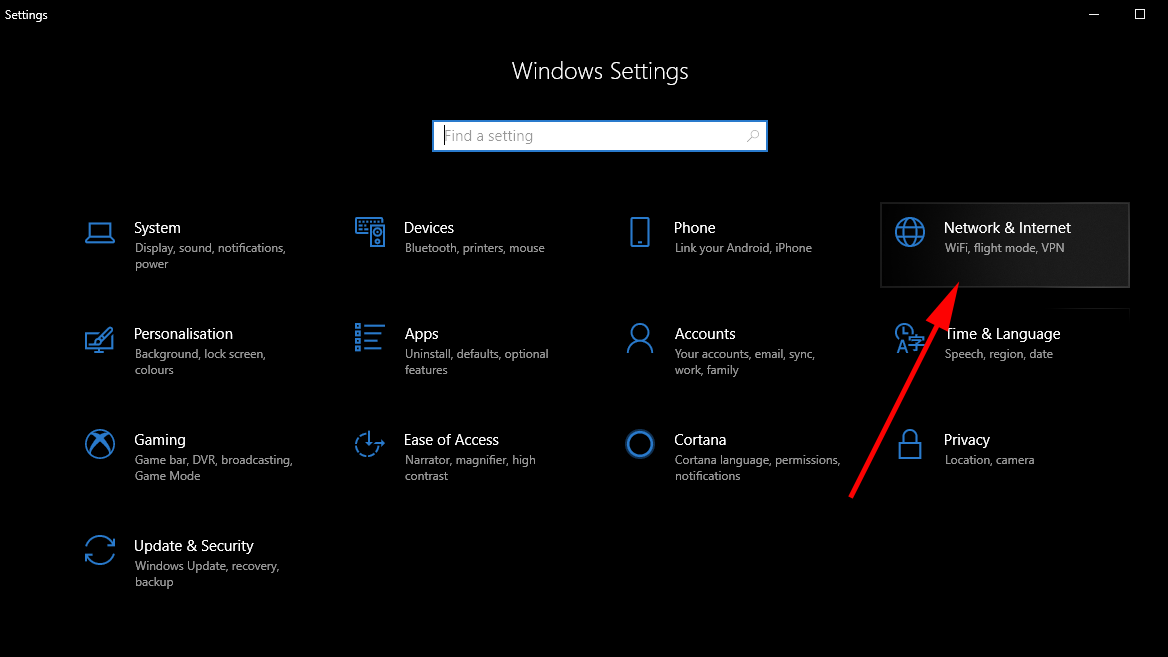Open the 'Update & Security' text label
Screen dimensions: 1168x657
click(x=194, y=546)
